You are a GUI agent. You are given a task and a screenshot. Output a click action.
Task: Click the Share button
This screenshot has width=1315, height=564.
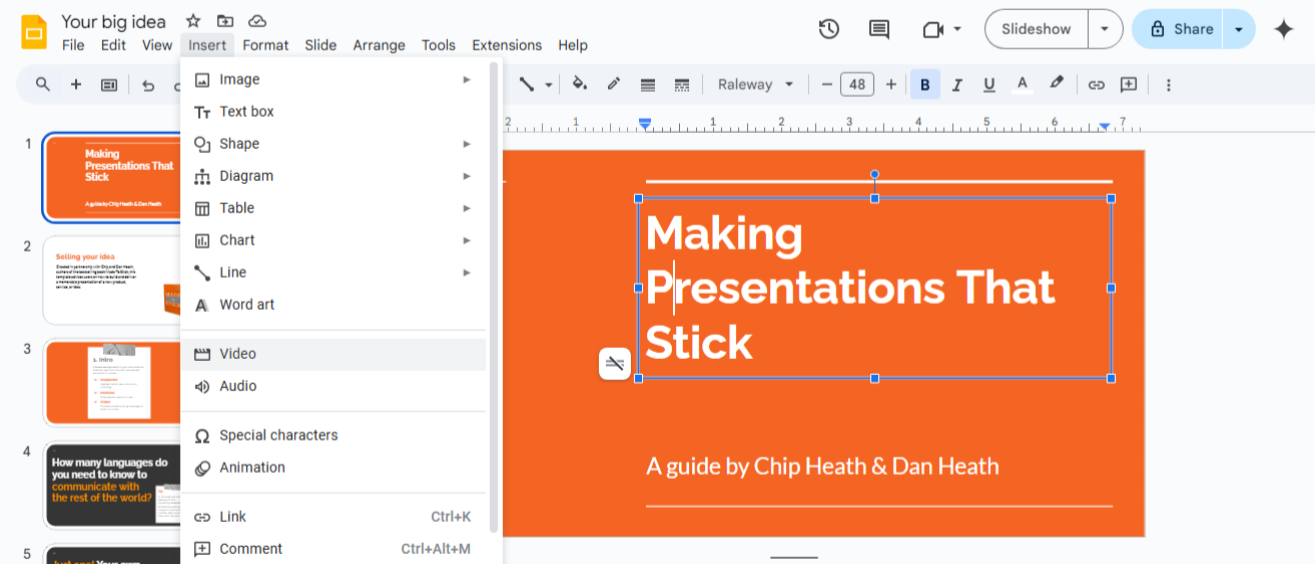tap(1179, 29)
